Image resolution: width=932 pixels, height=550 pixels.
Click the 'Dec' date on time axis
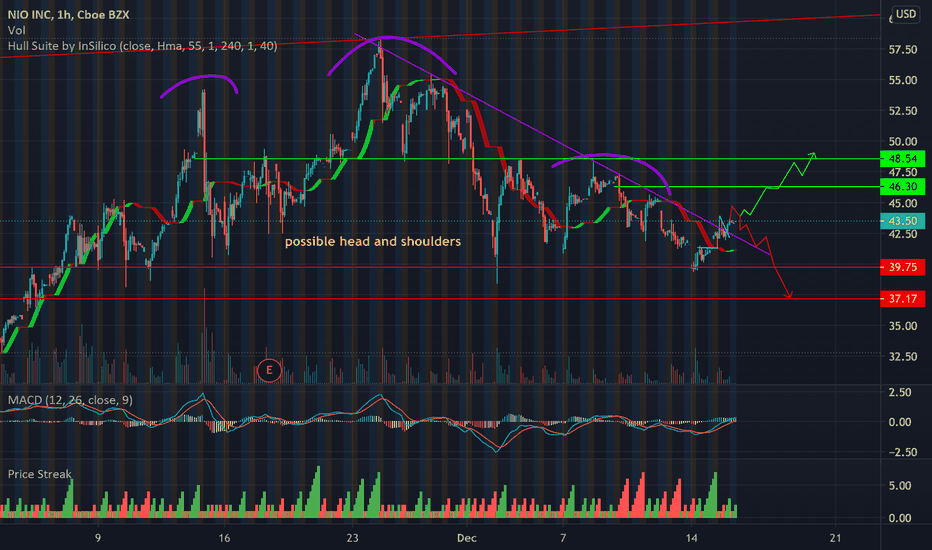pyautogui.click(x=467, y=538)
